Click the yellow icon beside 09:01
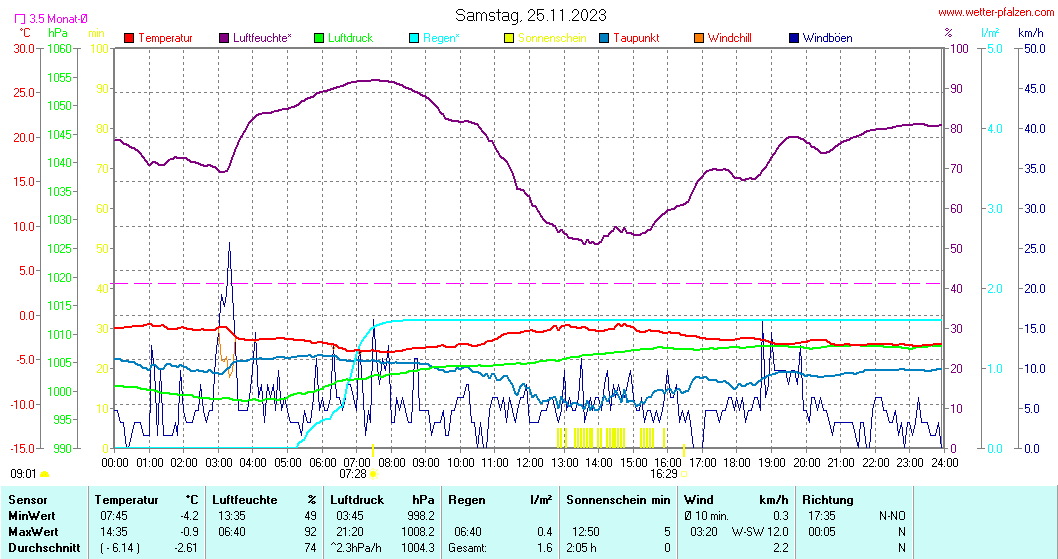The width and height of the screenshot is (1058, 559). (x=45, y=474)
